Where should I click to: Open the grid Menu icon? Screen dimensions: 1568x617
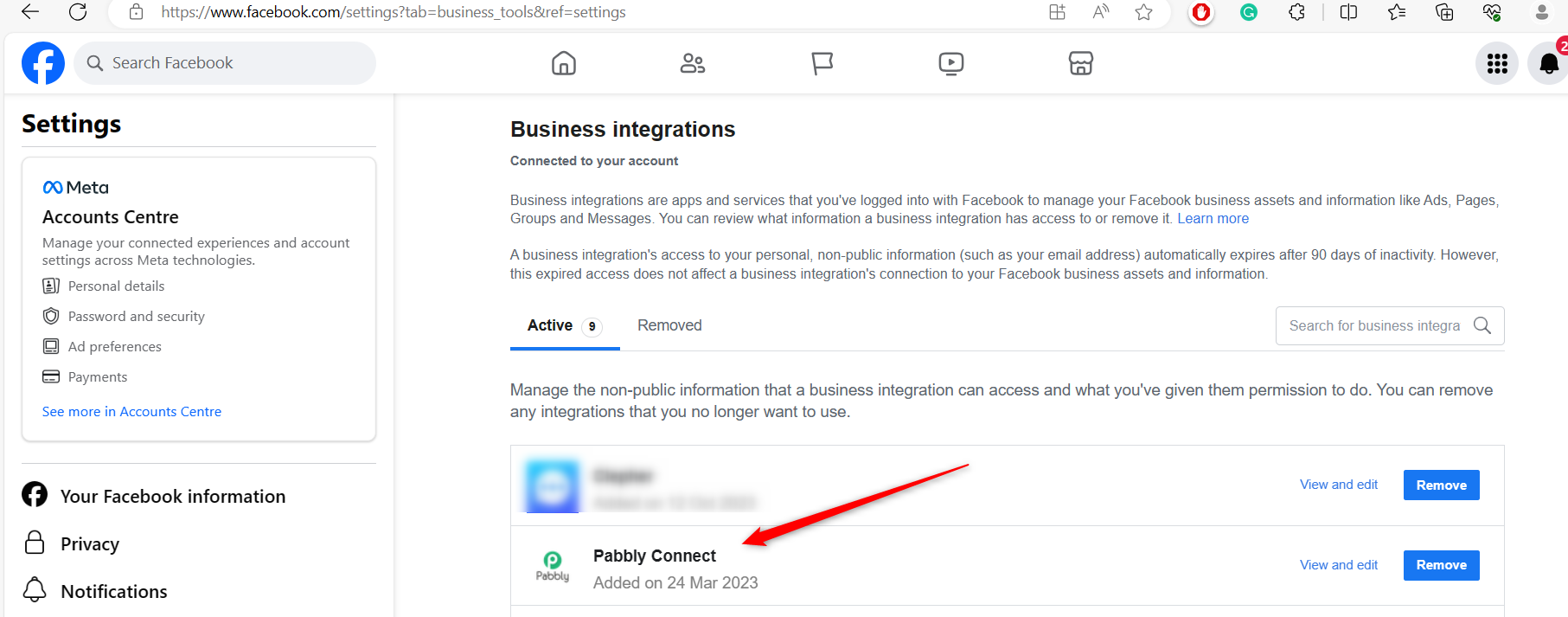click(1497, 63)
